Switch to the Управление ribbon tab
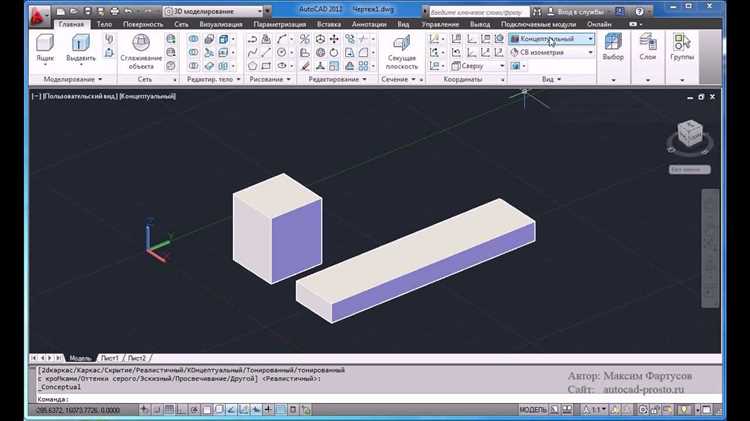 coord(440,24)
